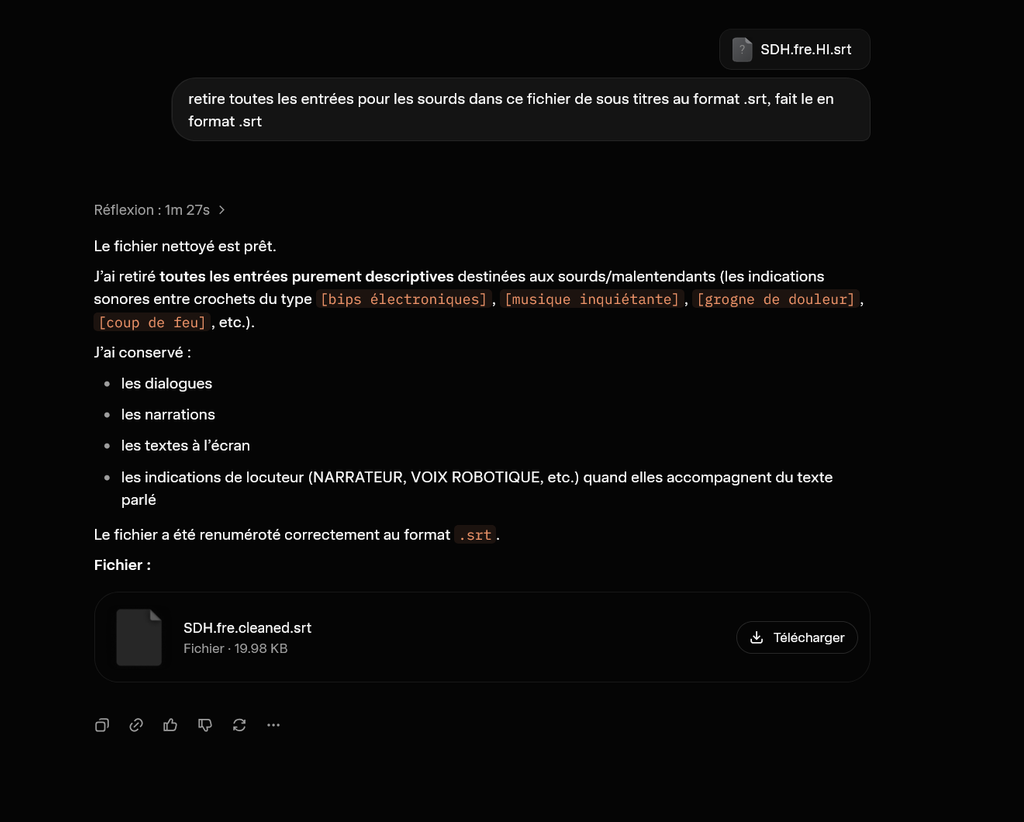The width and height of the screenshot is (1024, 822).
Task: Open the SDH.fre.cleaned.srt file name
Action: tap(248, 627)
